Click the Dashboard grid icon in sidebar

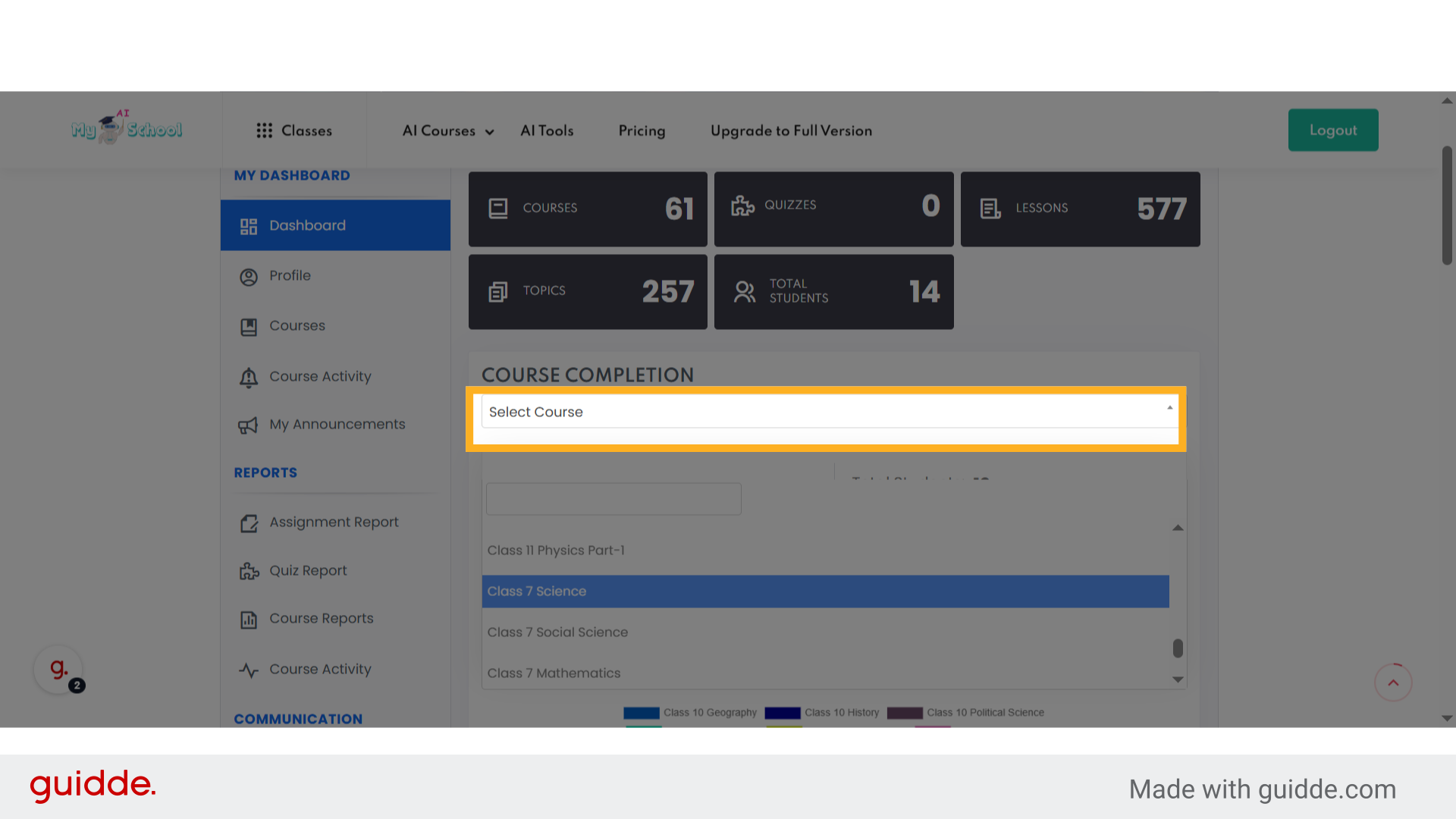click(249, 226)
